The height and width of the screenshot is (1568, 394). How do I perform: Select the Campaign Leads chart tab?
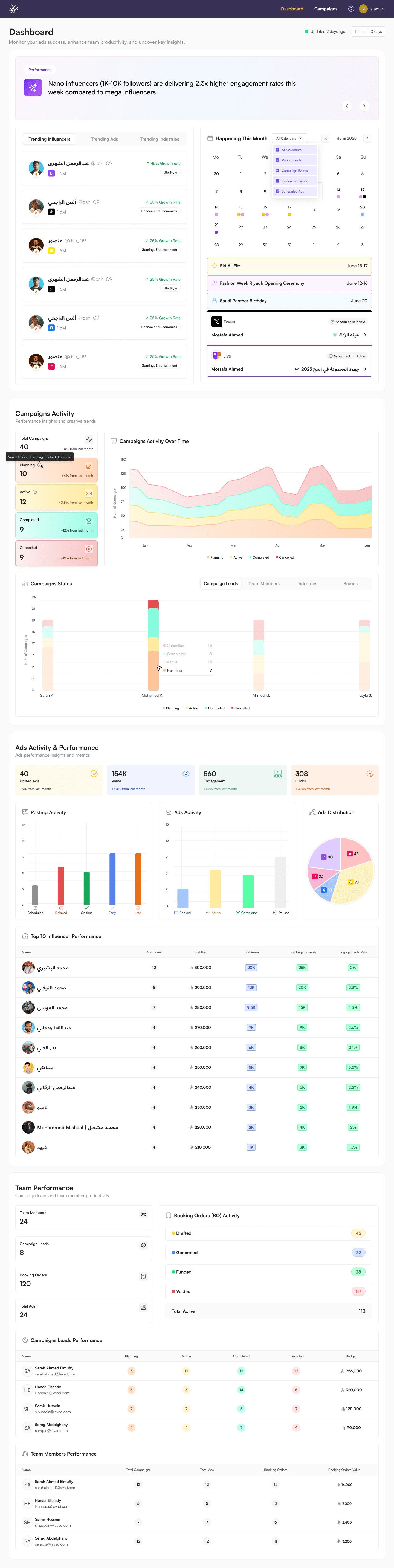tap(221, 584)
